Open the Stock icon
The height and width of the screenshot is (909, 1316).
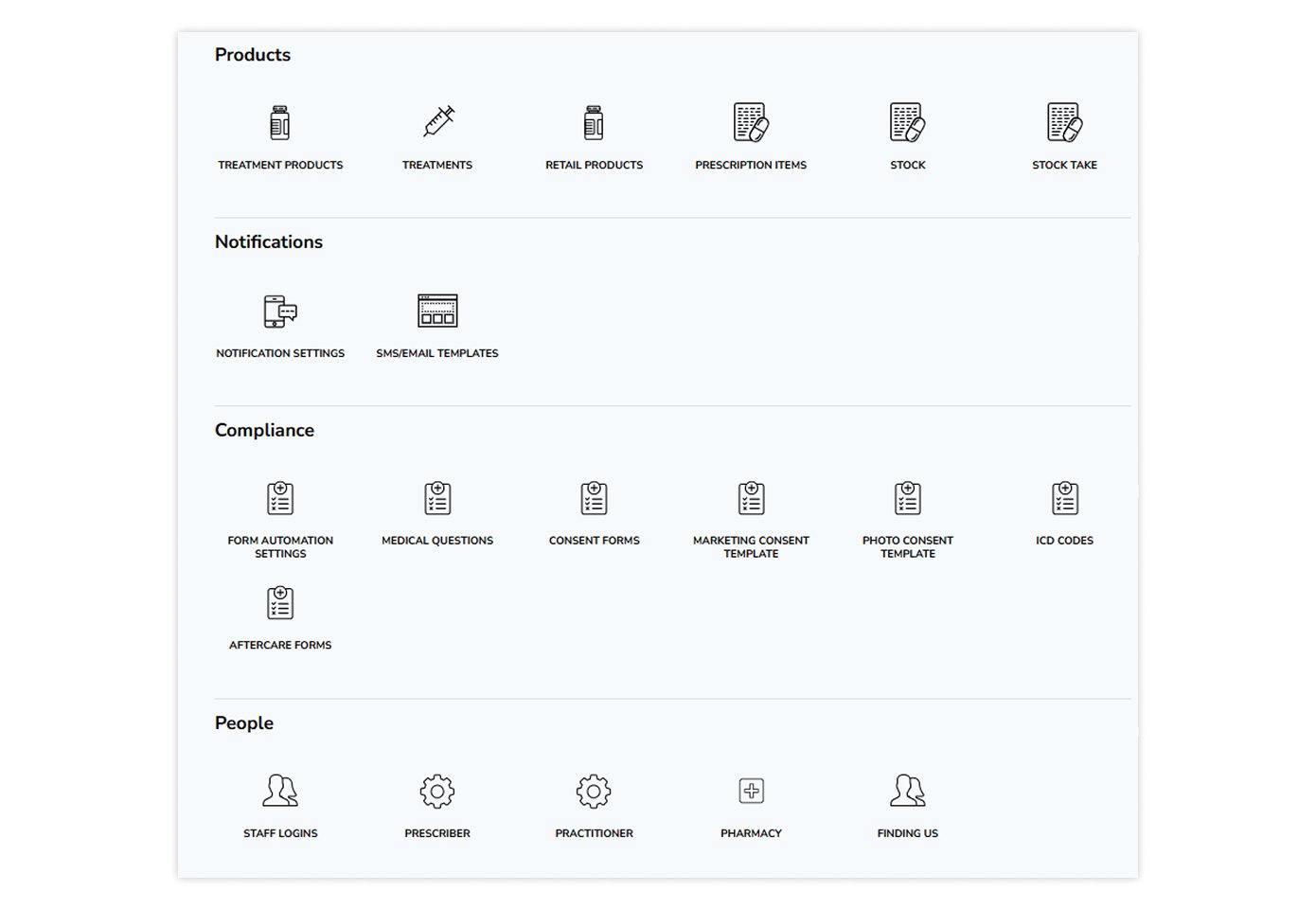(907, 123)
